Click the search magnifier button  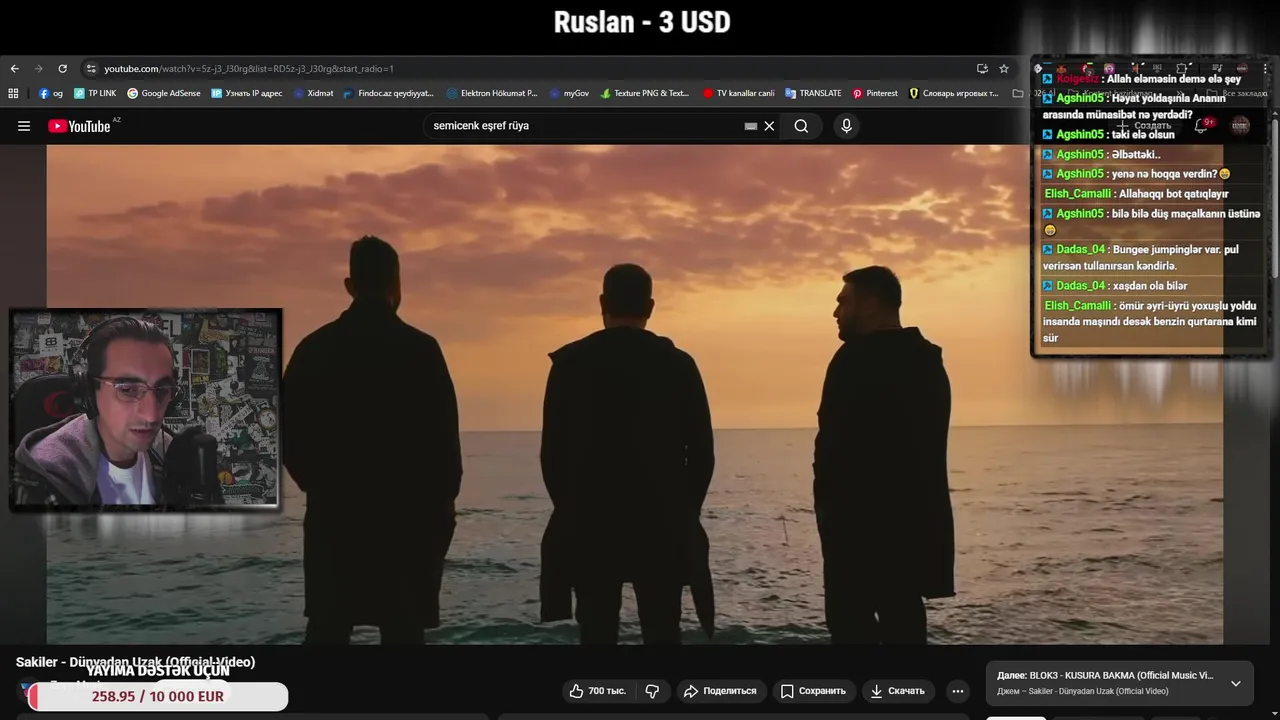pyautogui.click(x=801, y=126)
